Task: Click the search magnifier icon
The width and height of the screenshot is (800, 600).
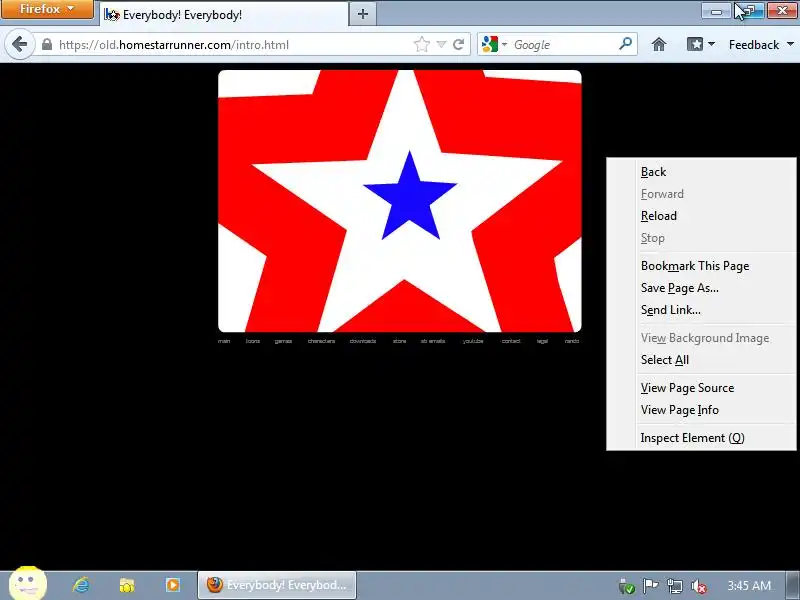Action: click(x=626, y=44)
